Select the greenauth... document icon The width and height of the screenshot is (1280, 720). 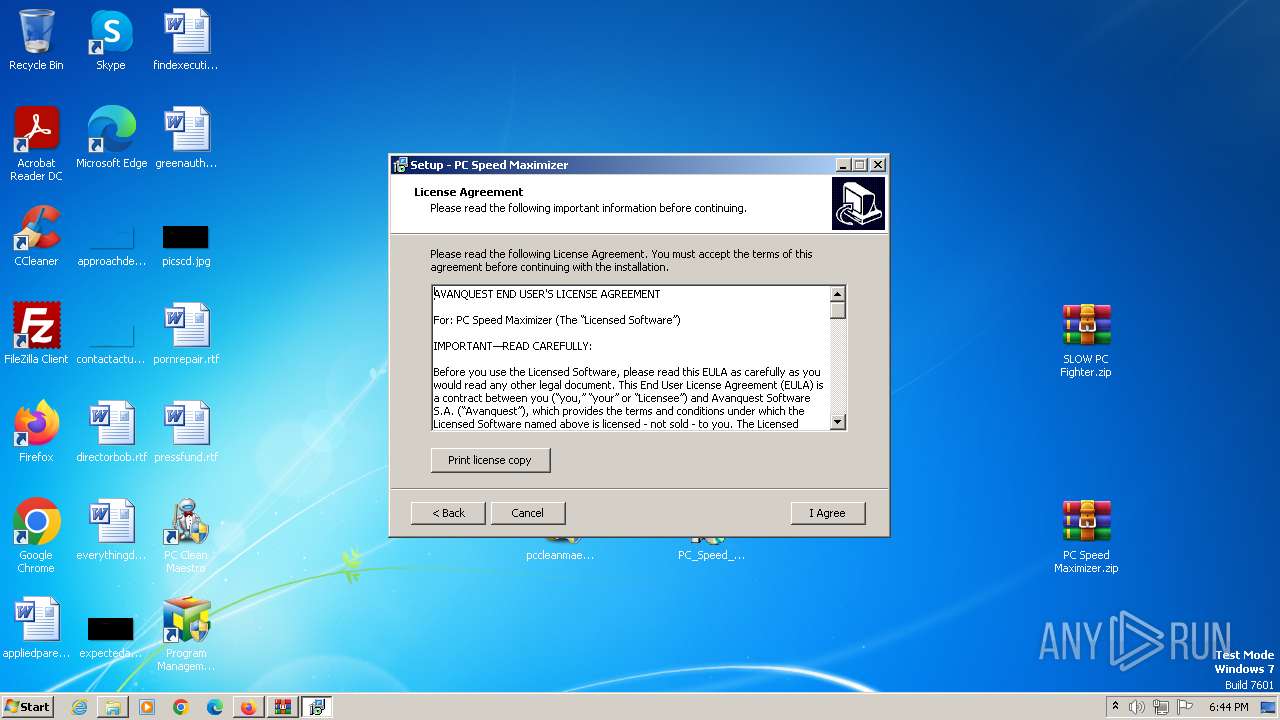tap(186, 138)
